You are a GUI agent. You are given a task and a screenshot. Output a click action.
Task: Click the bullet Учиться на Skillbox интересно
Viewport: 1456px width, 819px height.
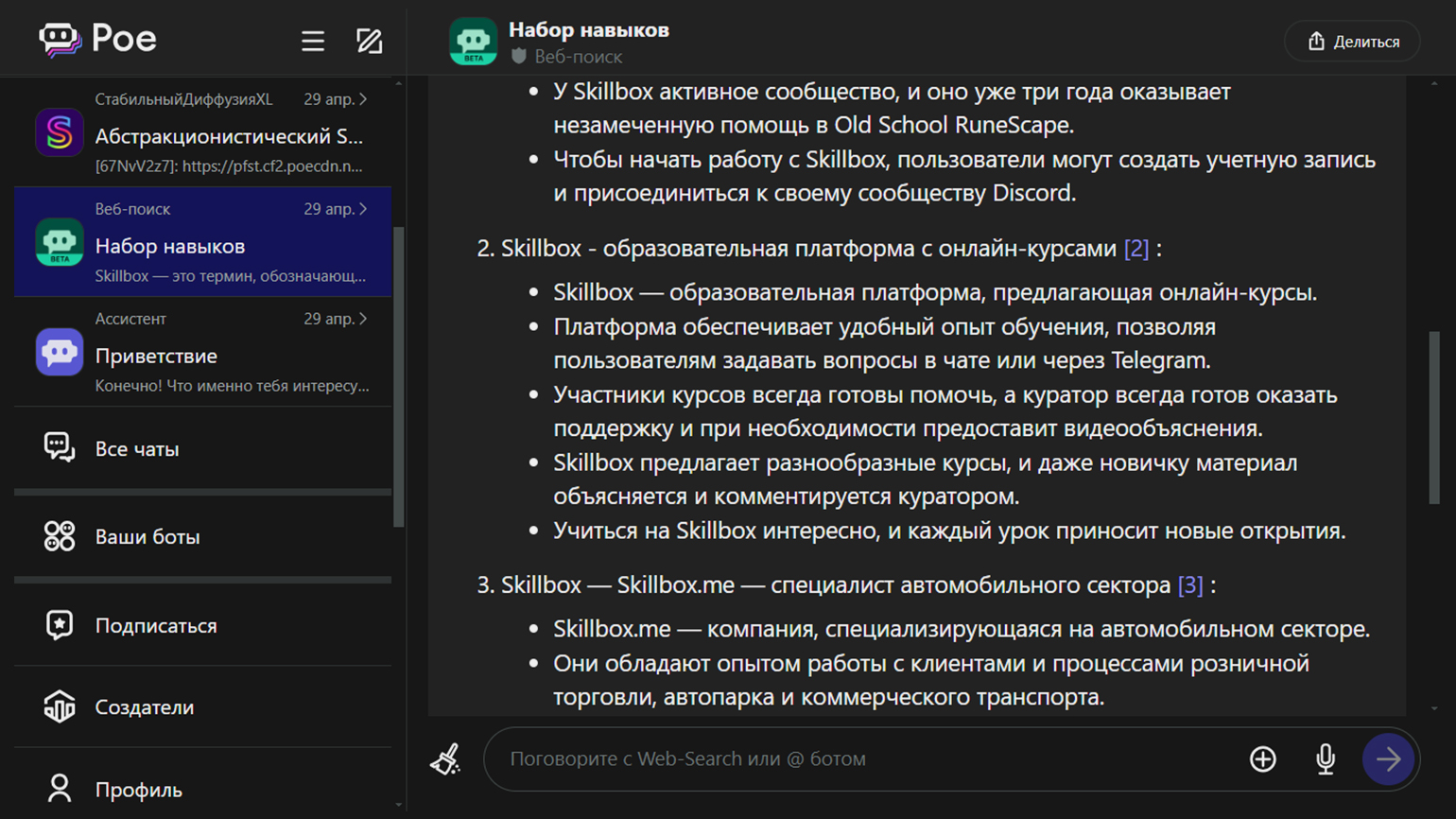(x=949, y=531)
